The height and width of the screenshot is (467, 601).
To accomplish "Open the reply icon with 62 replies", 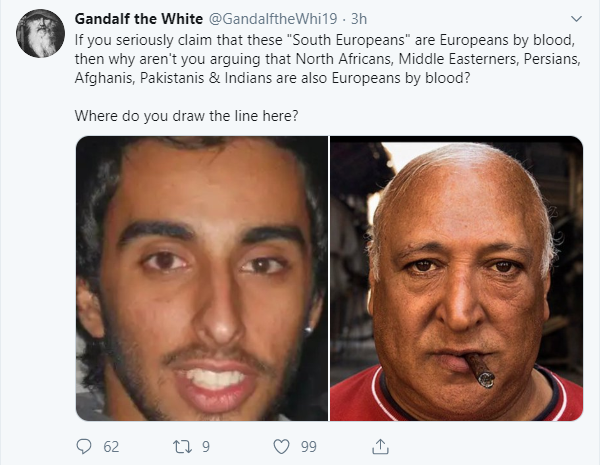I will click(84, 446).
